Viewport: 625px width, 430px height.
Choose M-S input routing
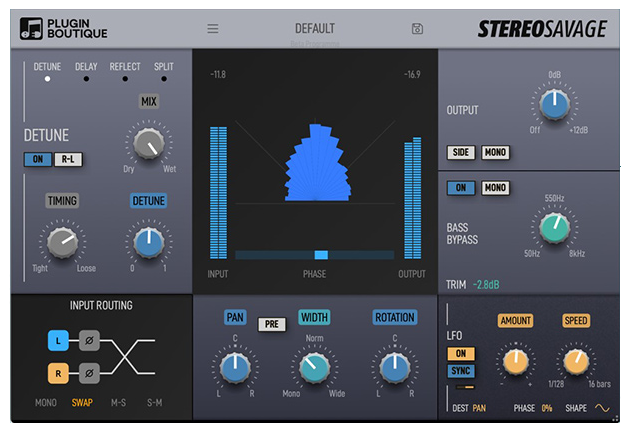tap(118, 403)
